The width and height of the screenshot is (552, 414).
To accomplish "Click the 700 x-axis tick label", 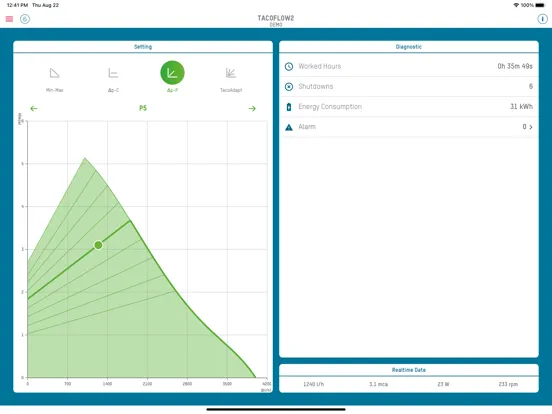I will tap(68, 384).
